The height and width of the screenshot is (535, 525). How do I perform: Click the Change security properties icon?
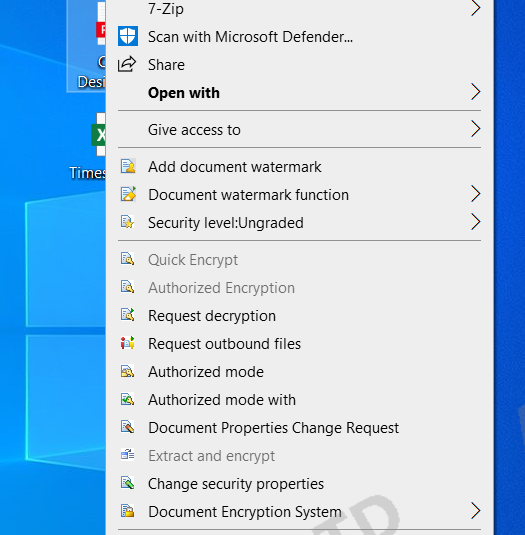[128, 483]
